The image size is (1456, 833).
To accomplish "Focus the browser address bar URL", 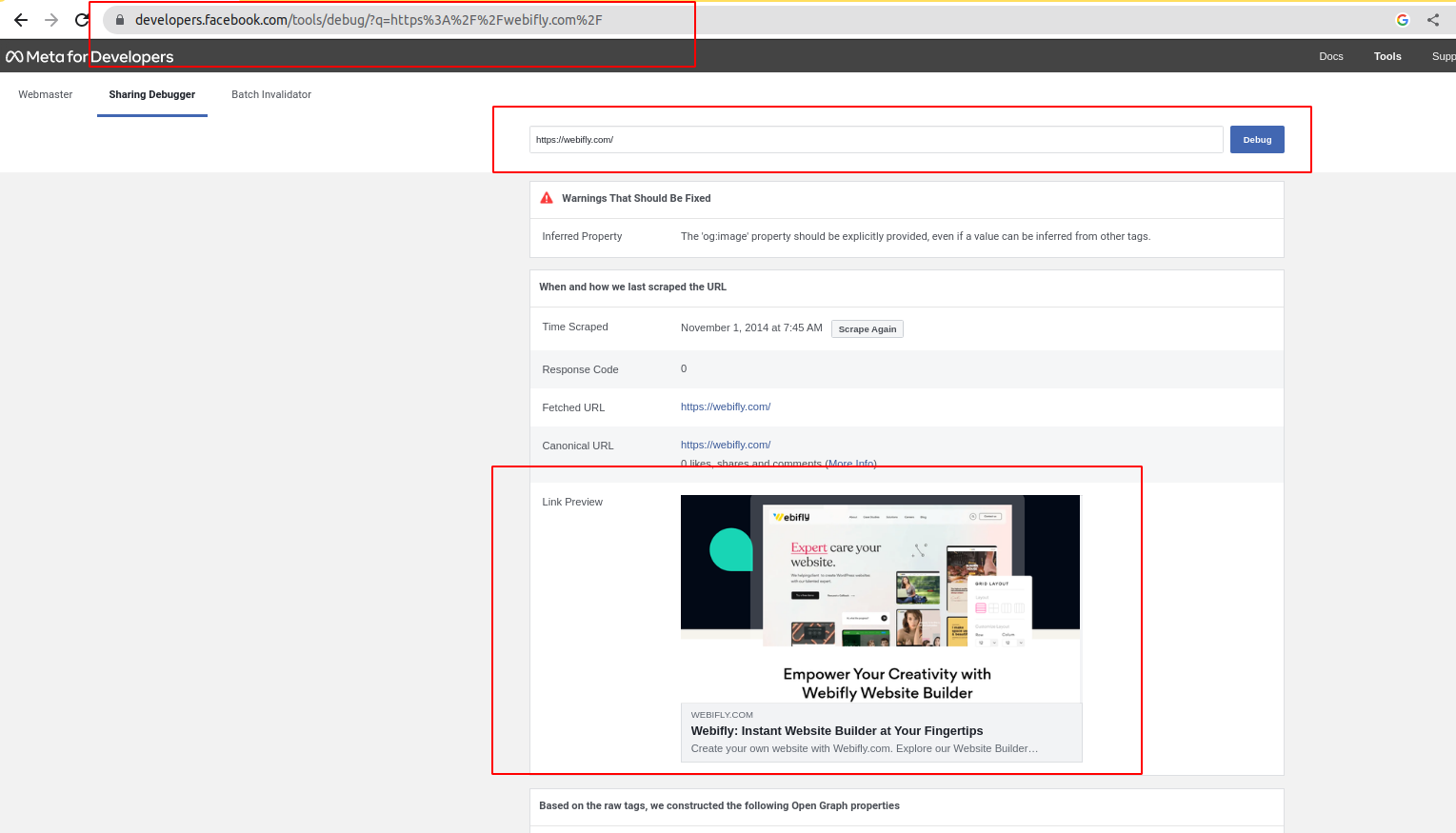I will 369,20.
